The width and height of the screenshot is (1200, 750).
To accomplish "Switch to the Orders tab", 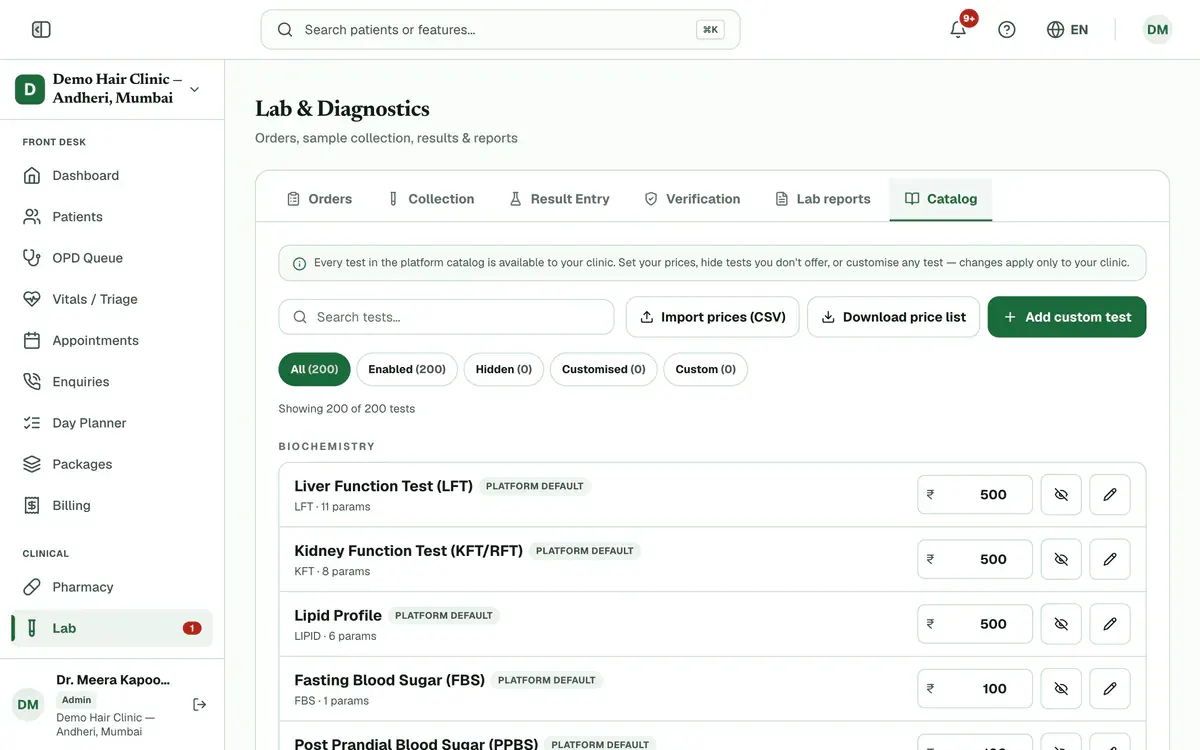I will coord(319,199).
